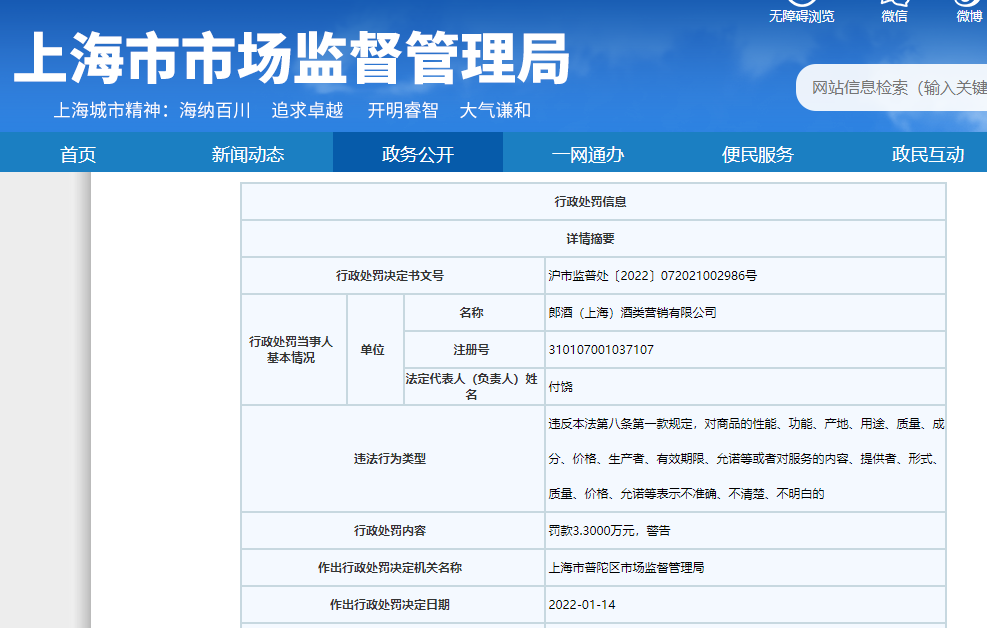Click the 上海城市精神 slogan text
Screen dimensions: 987x628
[292, 110]
